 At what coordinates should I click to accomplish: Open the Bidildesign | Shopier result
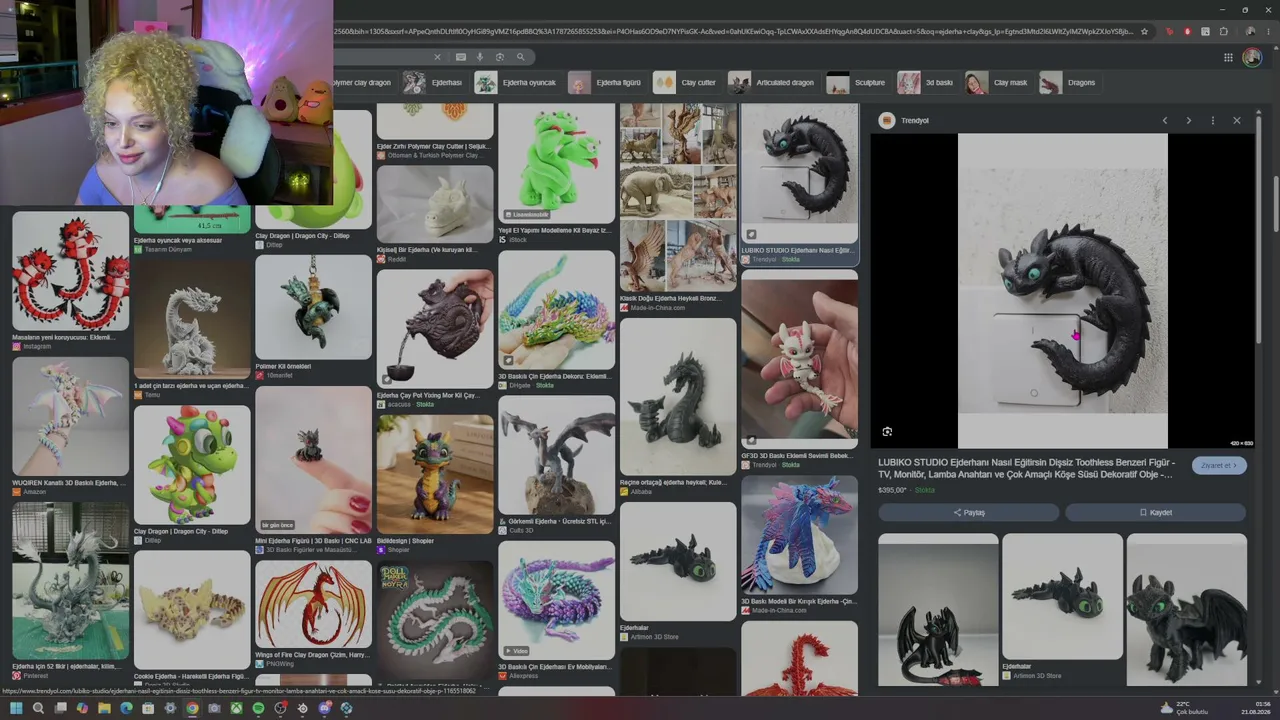pos(435,484)
